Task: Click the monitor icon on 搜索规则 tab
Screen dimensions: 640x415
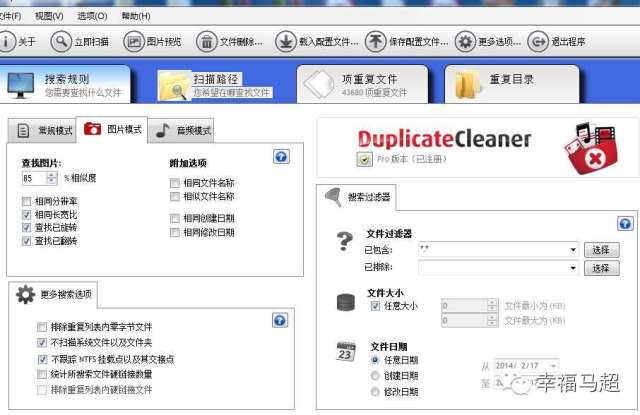Action: [20, 85]
